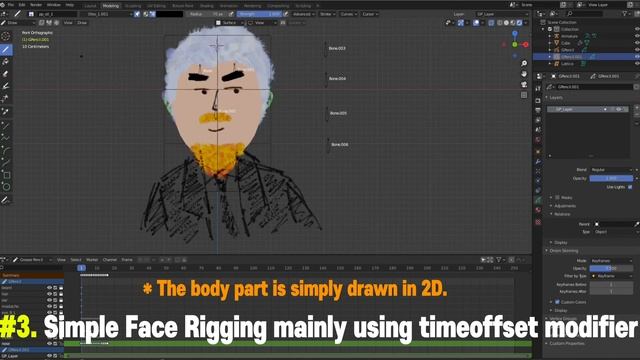Open the Blend mode dropdown
640x360 pixels.
tap(611, 170)
